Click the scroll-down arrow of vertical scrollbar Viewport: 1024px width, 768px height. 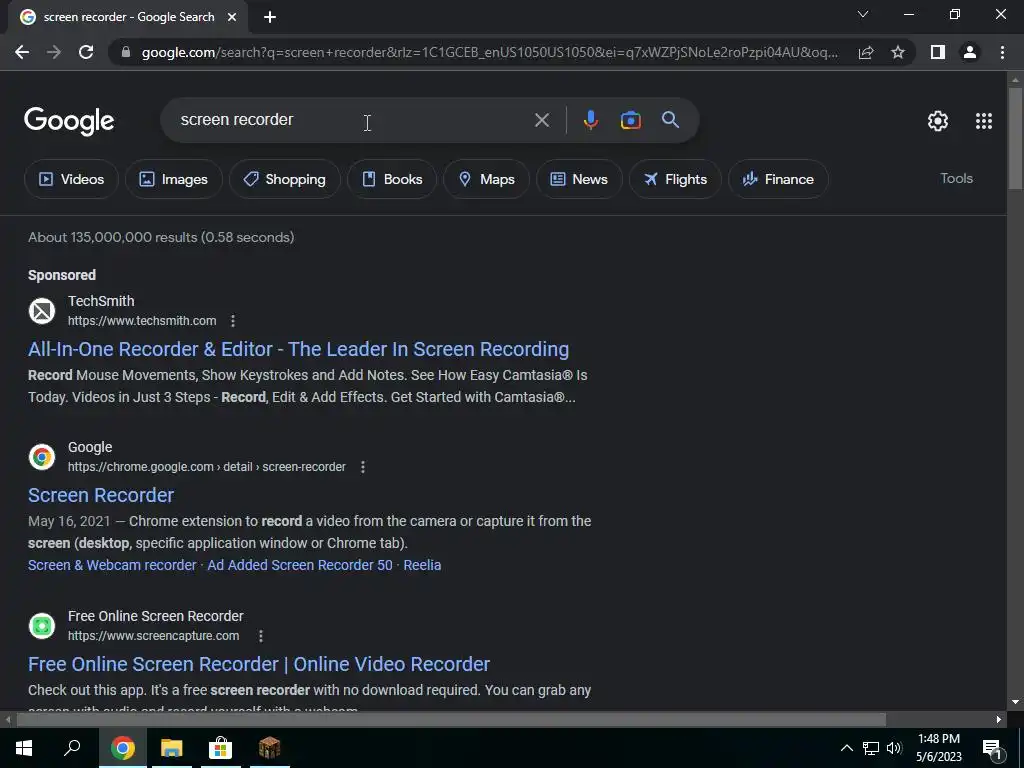point(1015,702)
